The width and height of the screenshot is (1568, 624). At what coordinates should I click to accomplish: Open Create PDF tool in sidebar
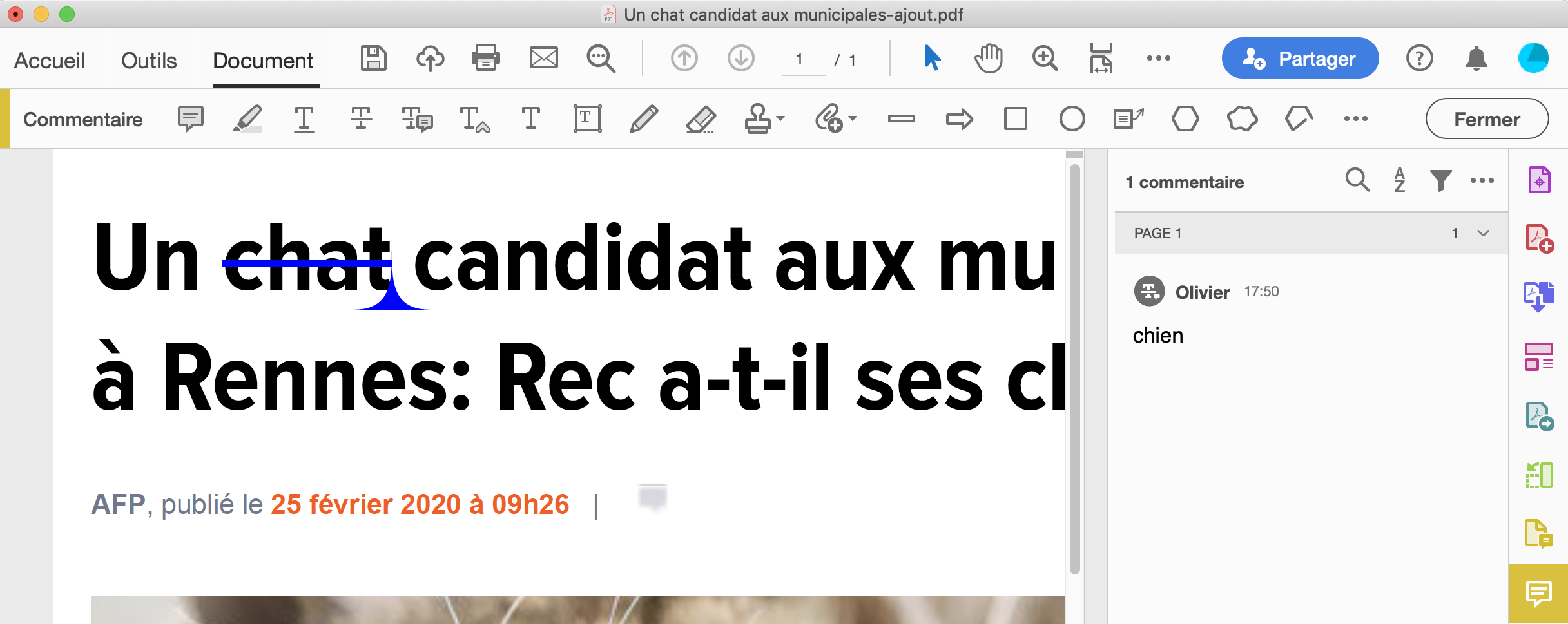coord(1539,238)
